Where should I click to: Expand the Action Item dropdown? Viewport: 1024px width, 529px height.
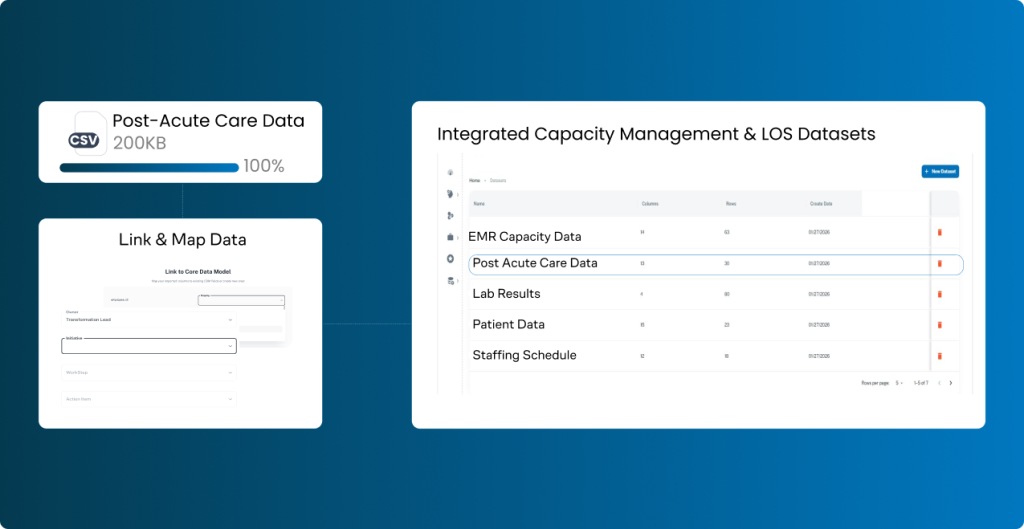149,399
